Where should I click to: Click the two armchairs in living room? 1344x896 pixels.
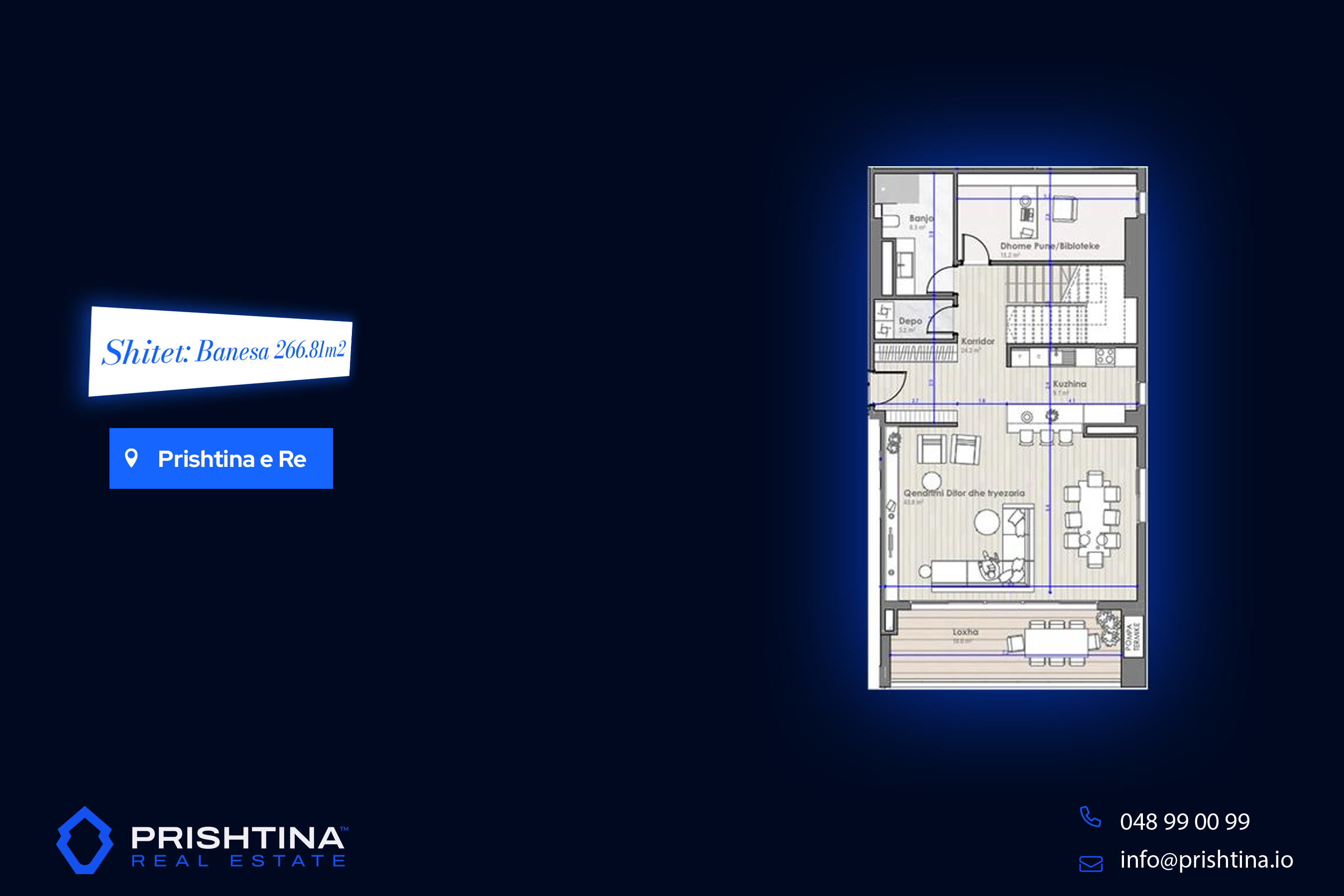949,448
